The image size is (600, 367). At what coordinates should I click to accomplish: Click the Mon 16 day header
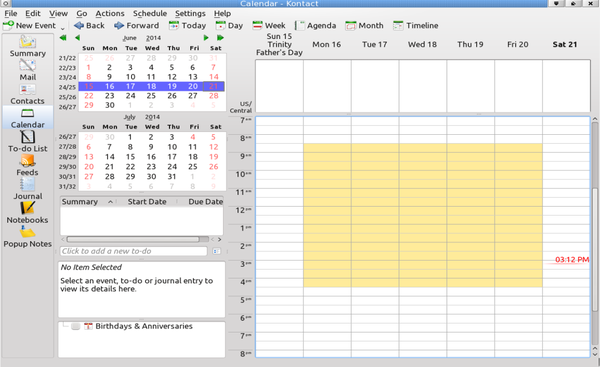(326, 44)
